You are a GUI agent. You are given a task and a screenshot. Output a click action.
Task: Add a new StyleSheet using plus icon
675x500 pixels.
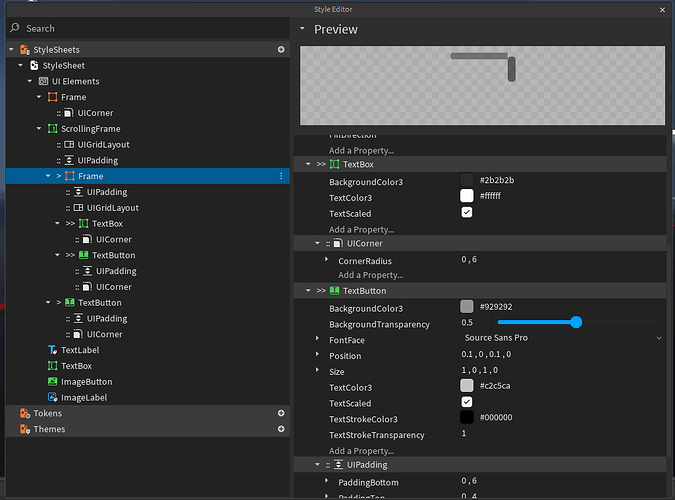281,50
